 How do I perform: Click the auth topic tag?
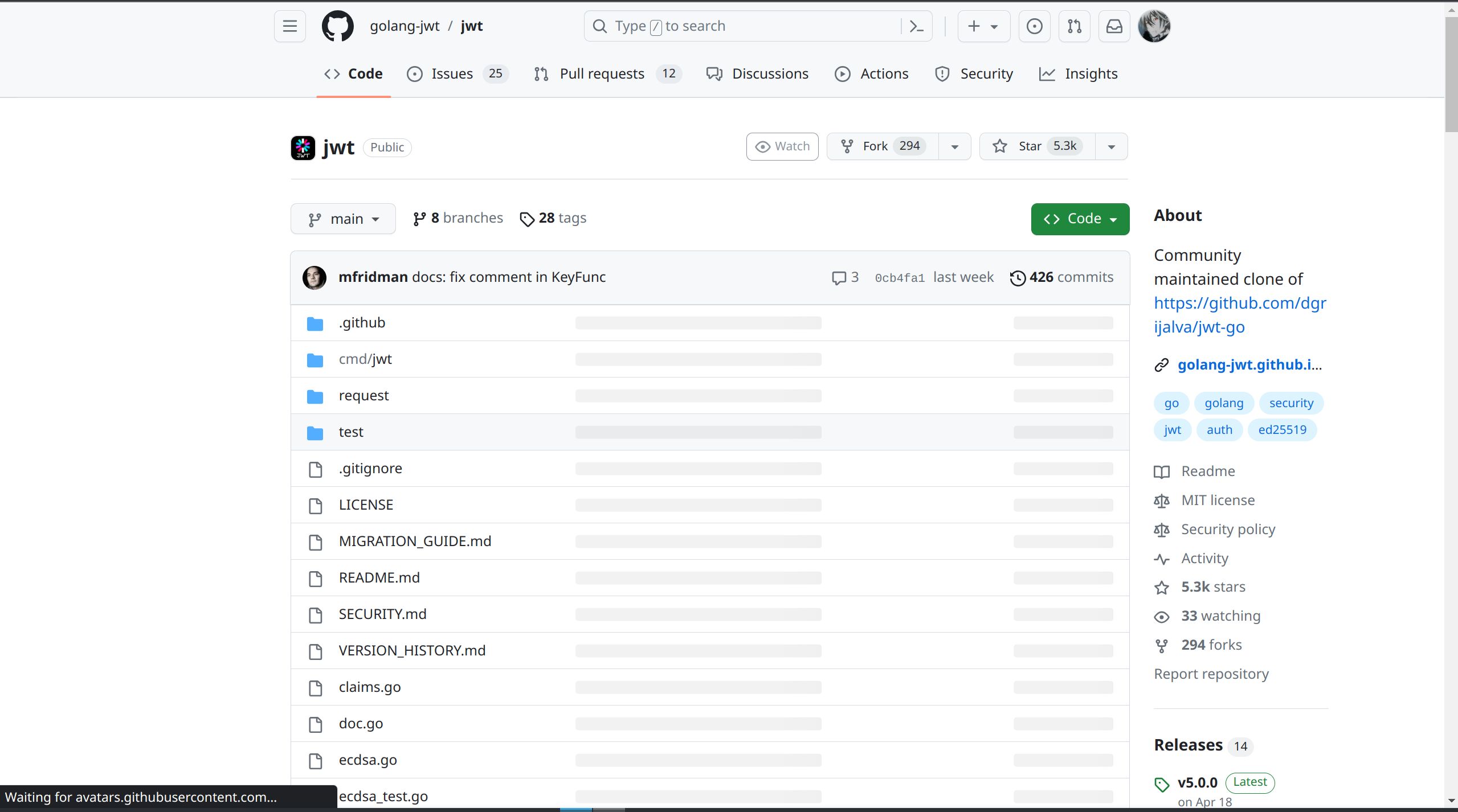1219,430
